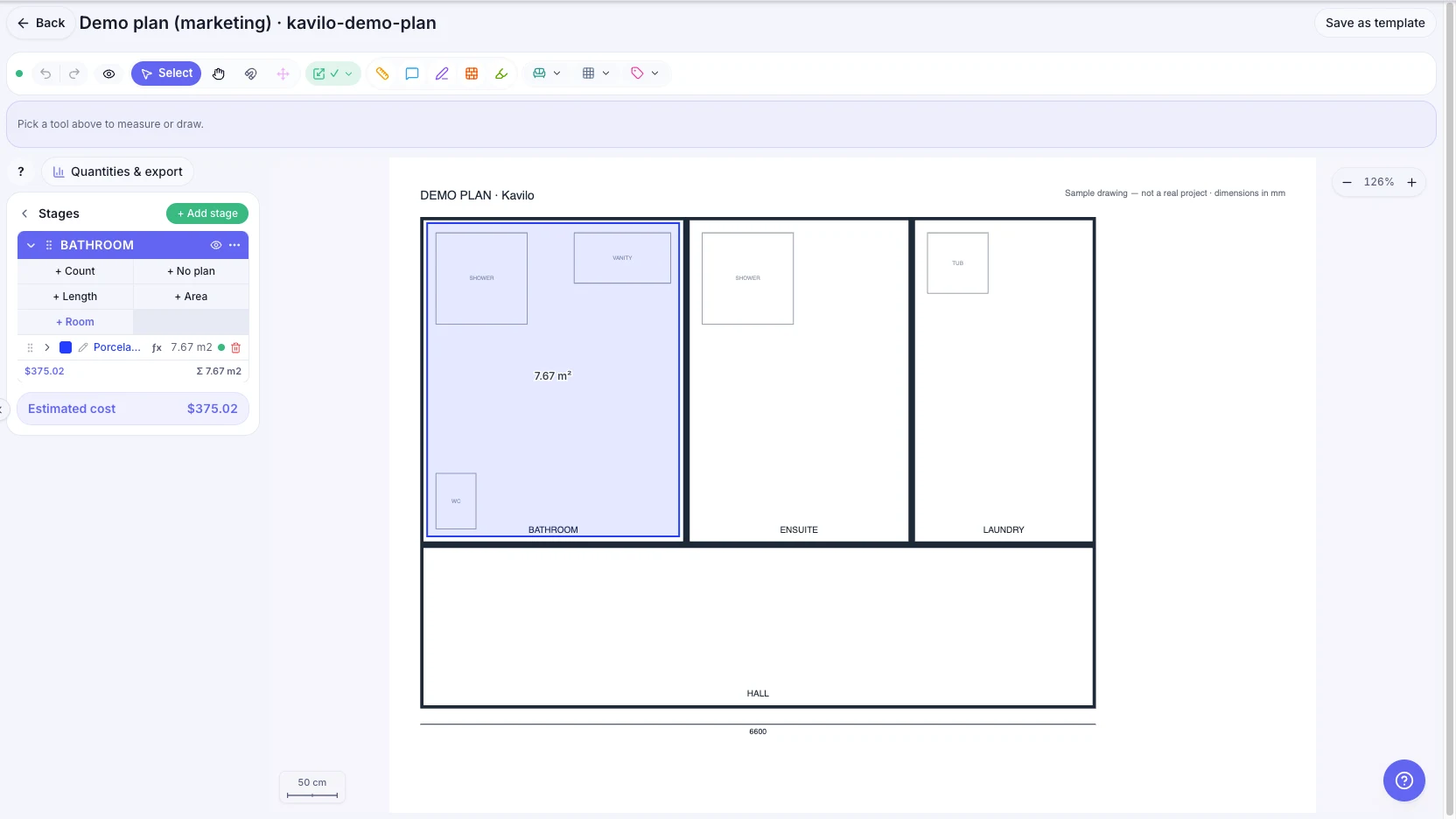Expand the Porcelain item row

[x=47, y=347]
